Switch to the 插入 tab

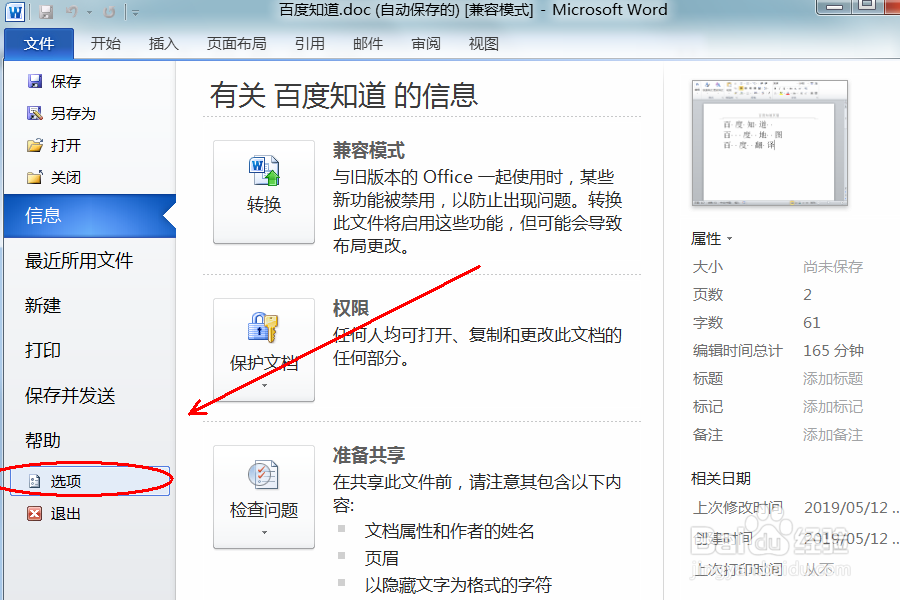164,44
